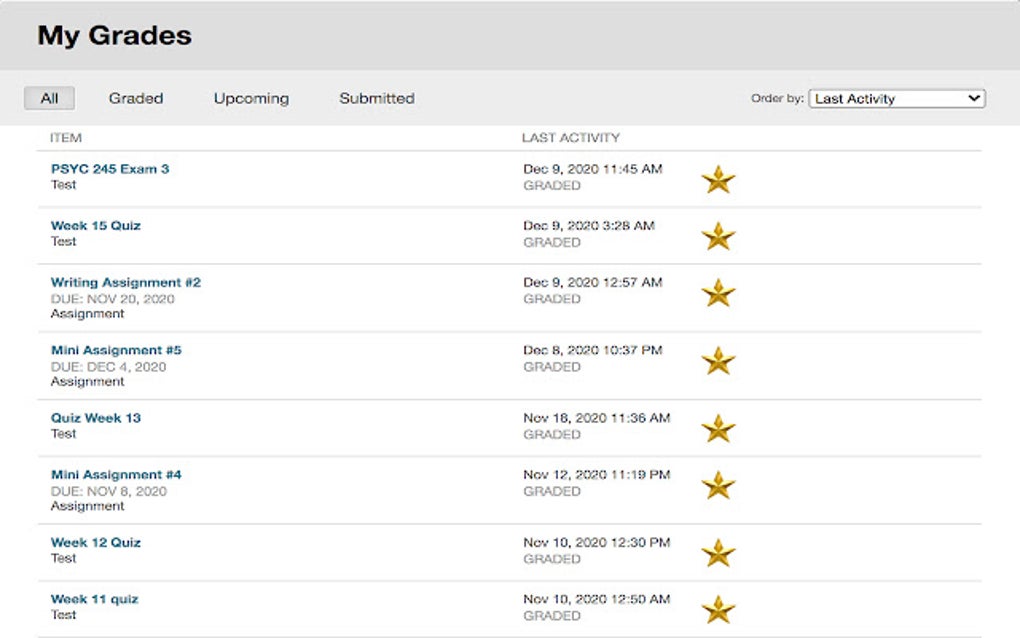Click the gold star for PSYC 245 Exam 3
Screen dimensions: 1020x638
point(718,180)
